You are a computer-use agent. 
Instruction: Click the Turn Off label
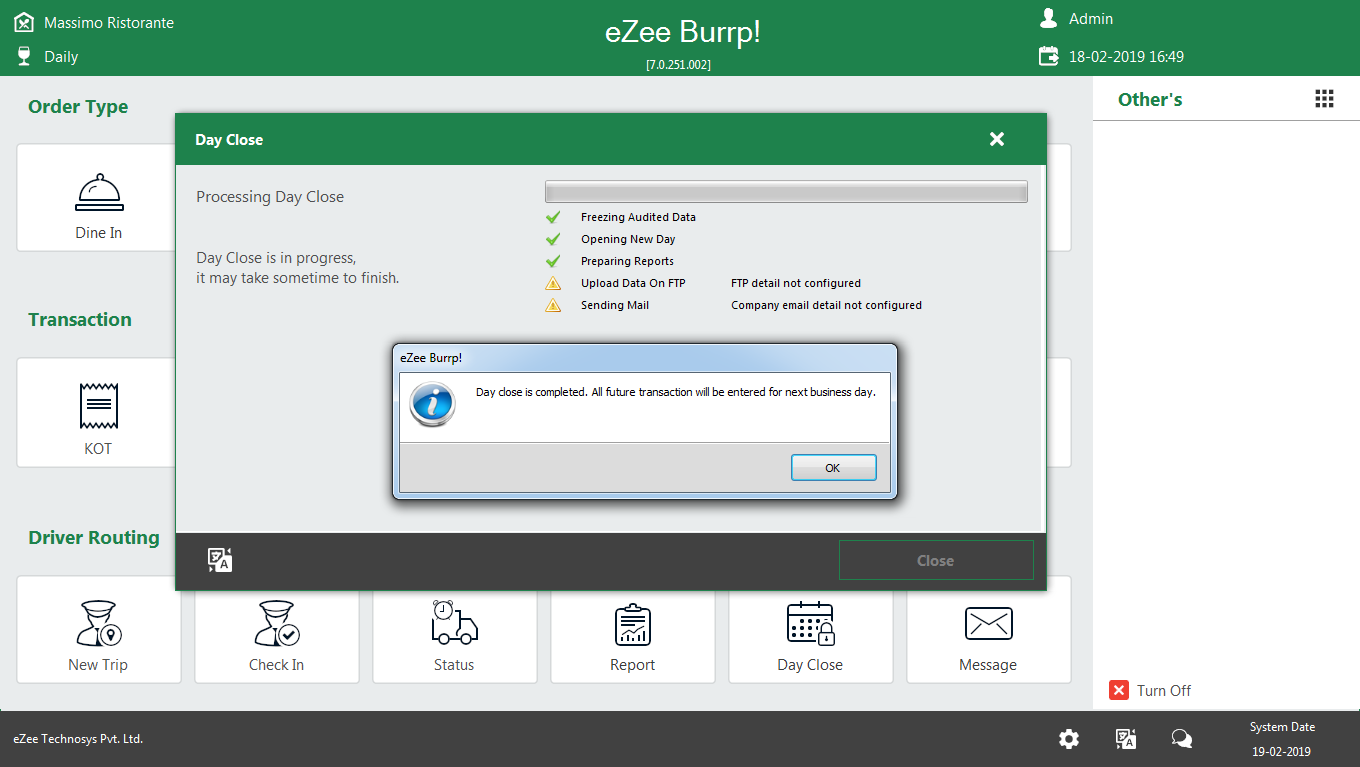pos(1164,690)
